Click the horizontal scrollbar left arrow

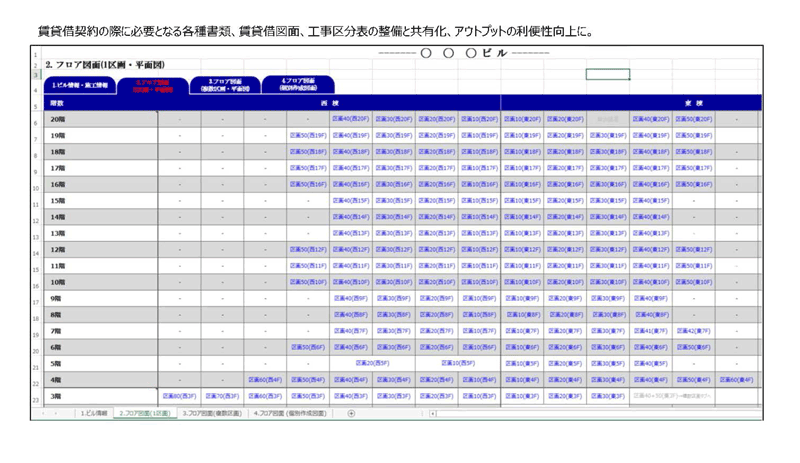(x=433, y=413)
